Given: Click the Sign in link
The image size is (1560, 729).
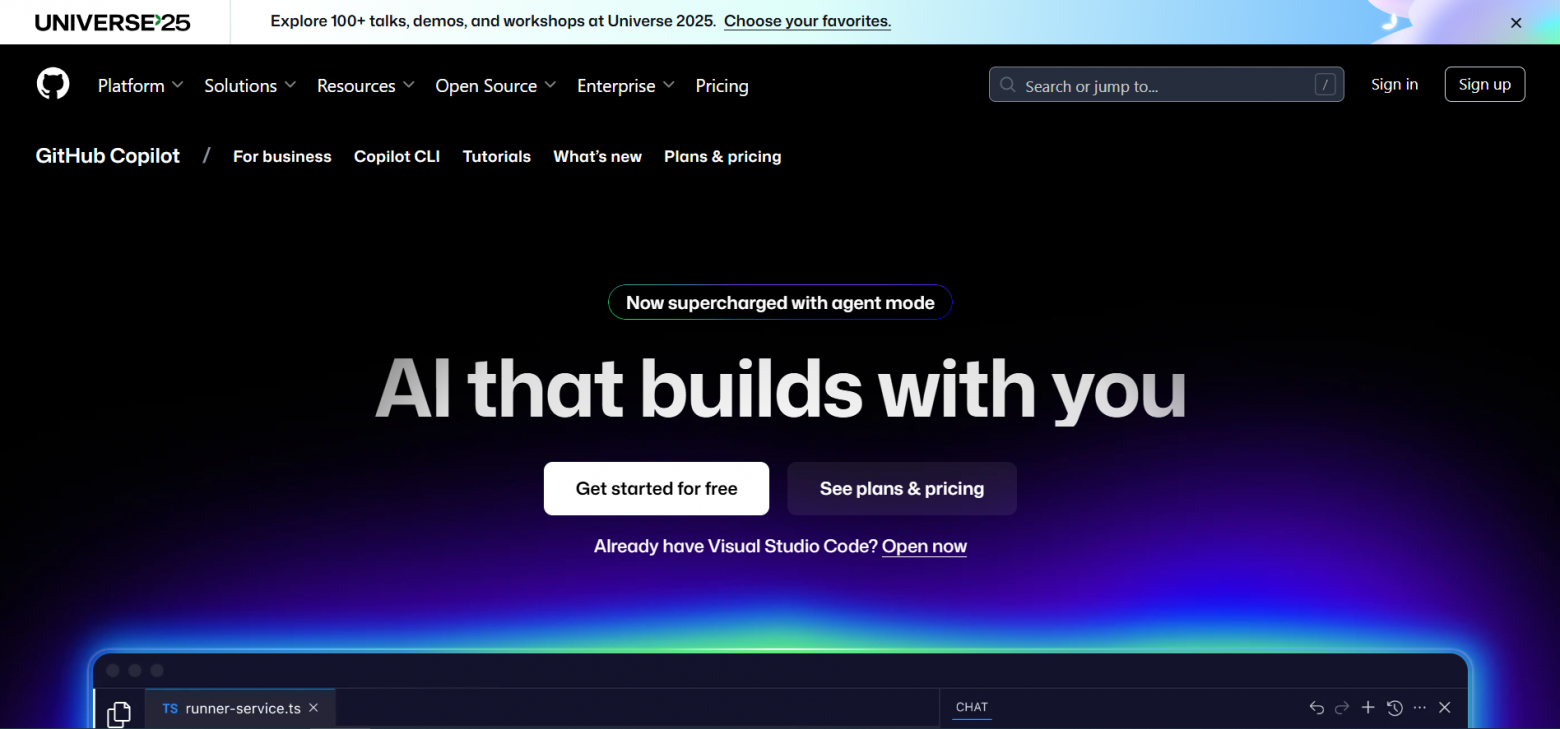Looking at the screenshot, I should pyautogui.click(x=1394, y=85).
